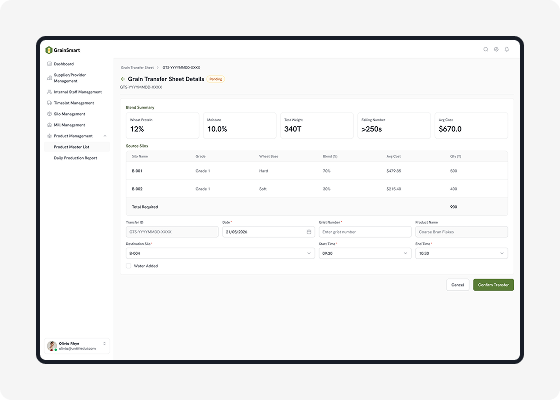Click the Blend (%) column header

pyautogui.click(x=330, y=157)
